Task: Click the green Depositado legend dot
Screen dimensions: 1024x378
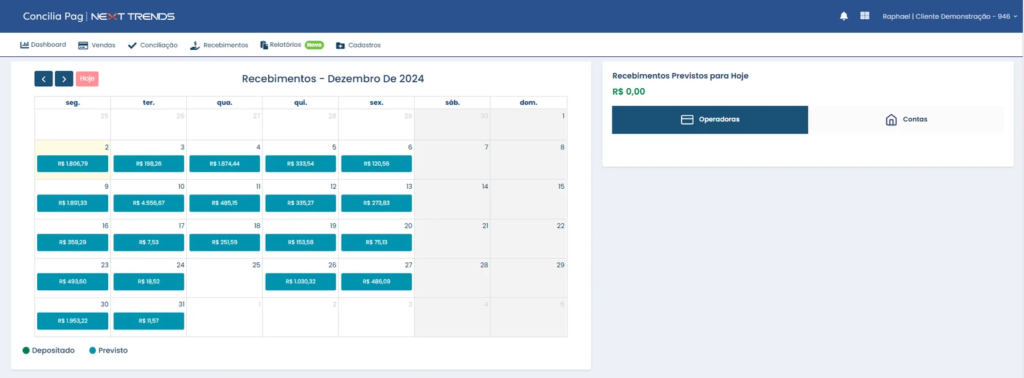Action: (x=26, y=351)
